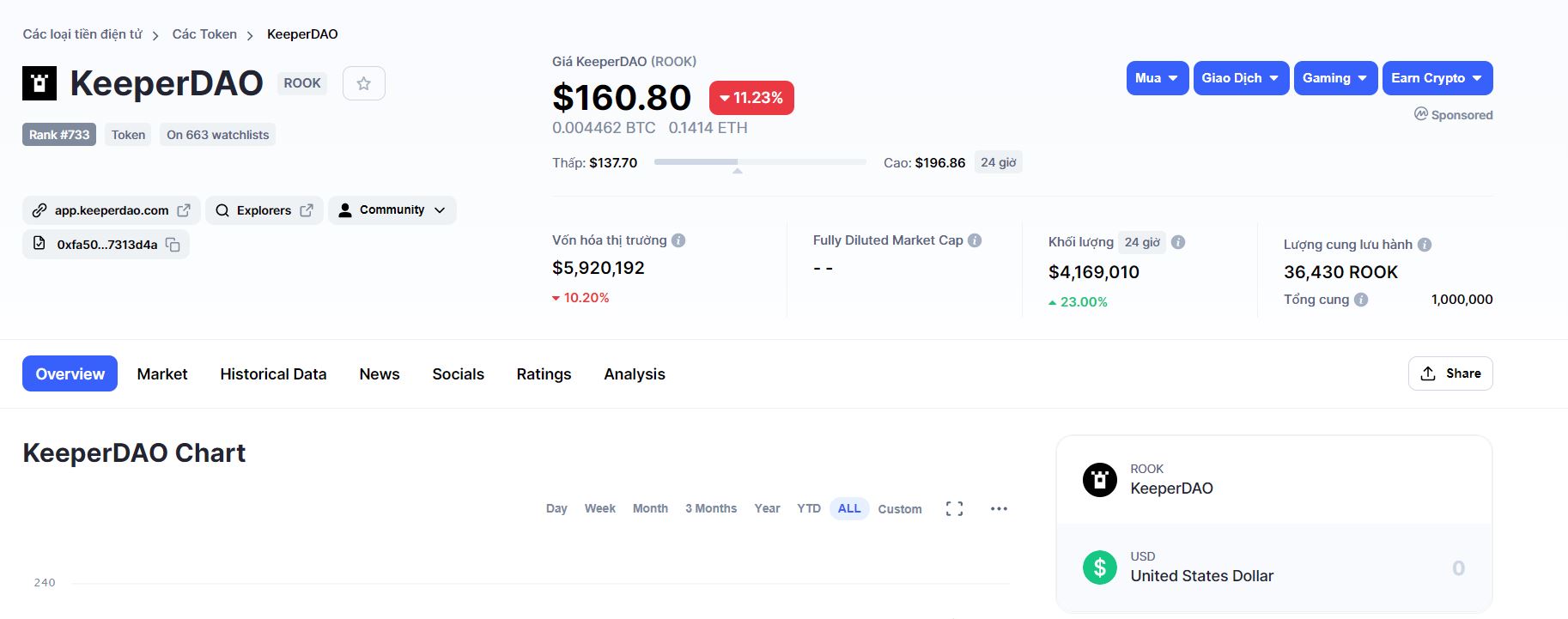This screenshot has height=619, width=1568.
Task: Open the fullscreen chart icon
Action: (x=954, y=509)
